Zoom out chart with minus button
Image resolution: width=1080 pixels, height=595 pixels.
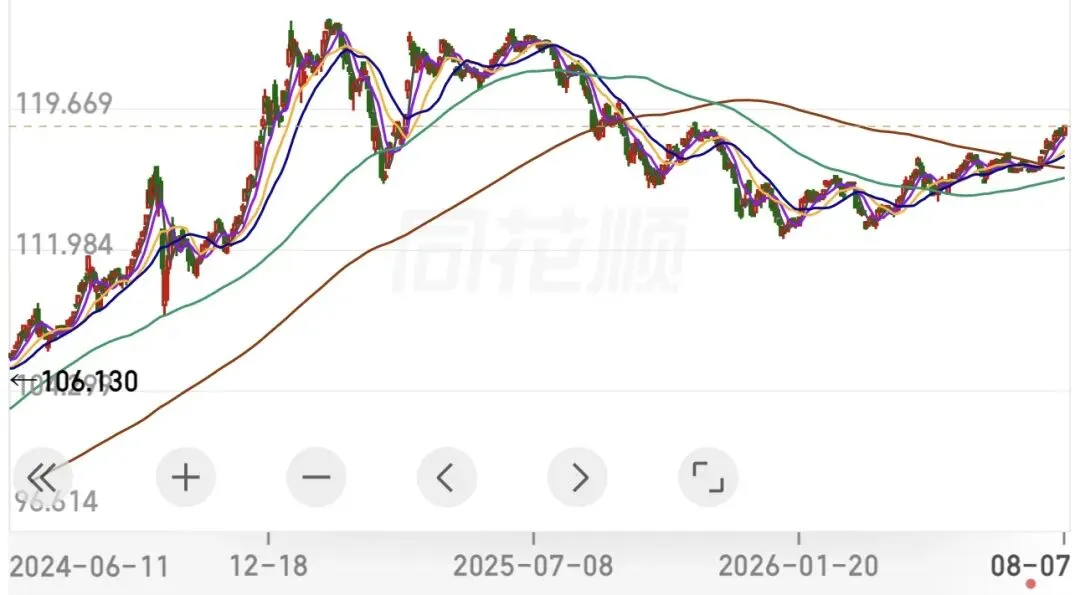pos(316,477)
